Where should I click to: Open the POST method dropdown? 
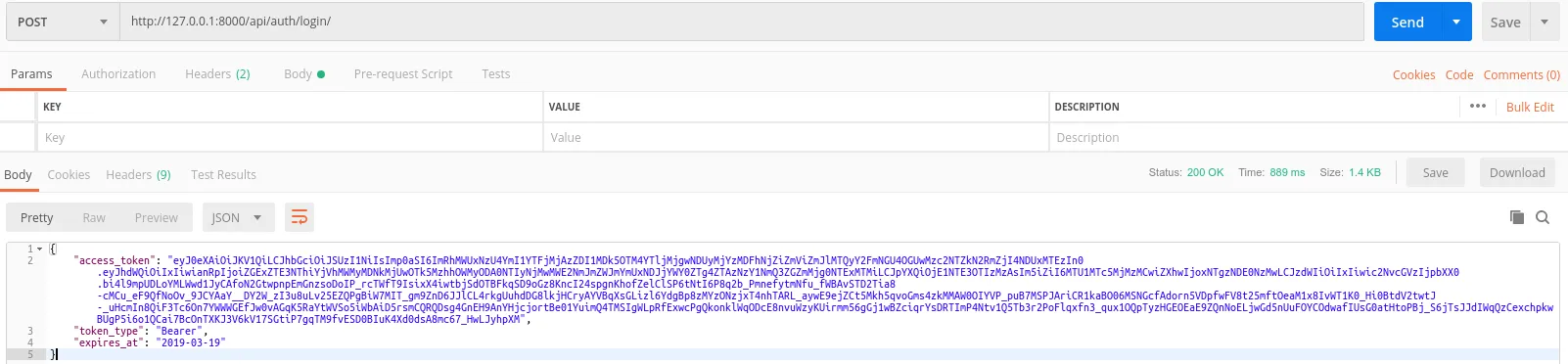(63, 22)
